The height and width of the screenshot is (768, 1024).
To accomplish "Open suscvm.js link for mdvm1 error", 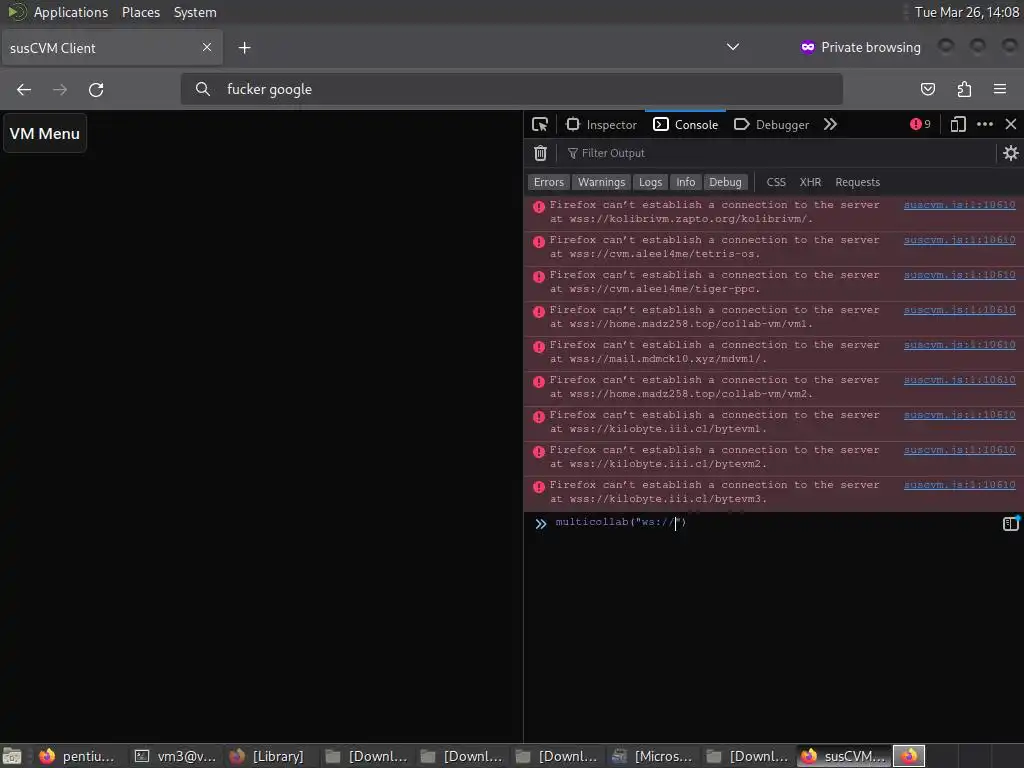I will pyautogui.click(x=959, y=345).
